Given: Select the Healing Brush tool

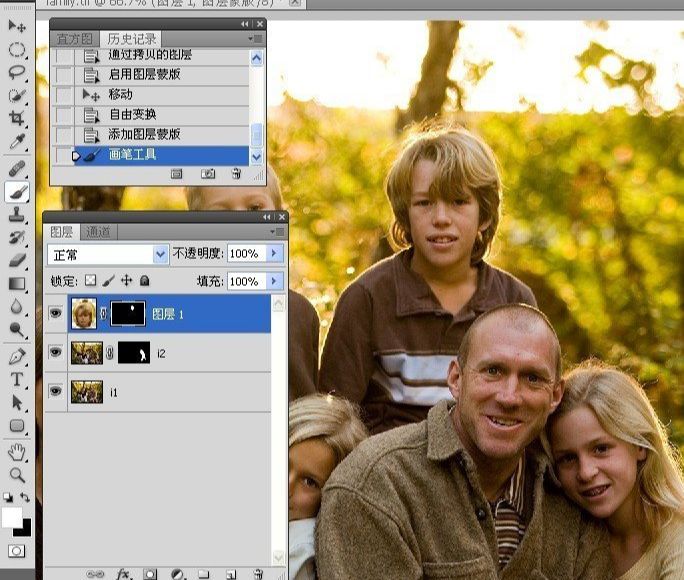Looking at the screenshot, I should [x=17, y=169].
